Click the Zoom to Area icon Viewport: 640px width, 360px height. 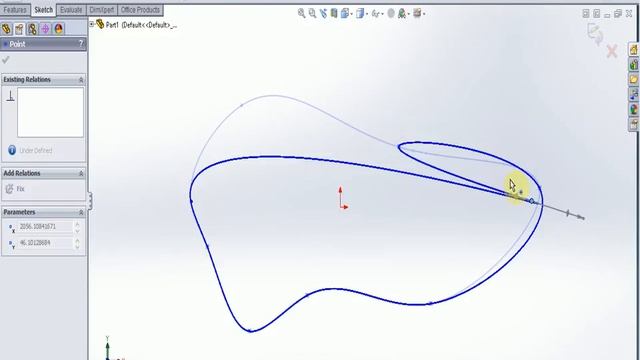(312, 13)
